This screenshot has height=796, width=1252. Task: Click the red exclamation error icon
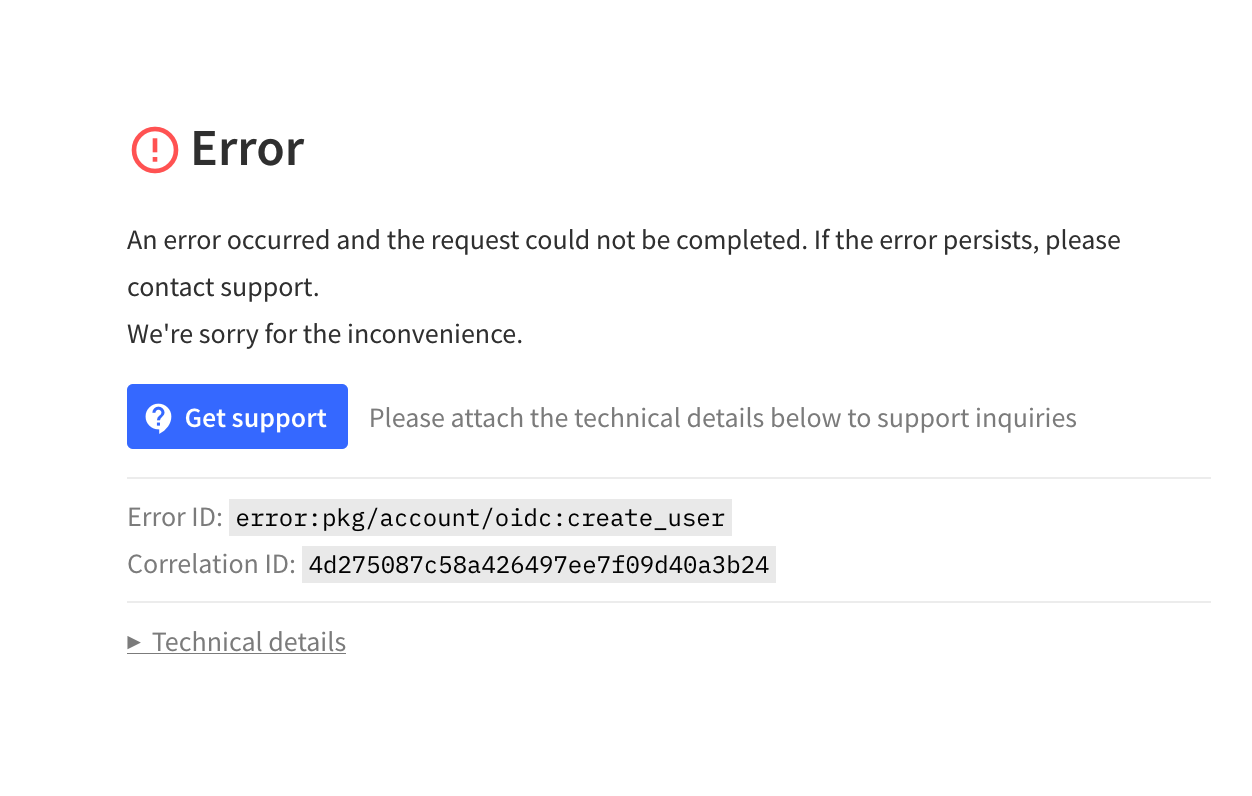tap(155, 150)
